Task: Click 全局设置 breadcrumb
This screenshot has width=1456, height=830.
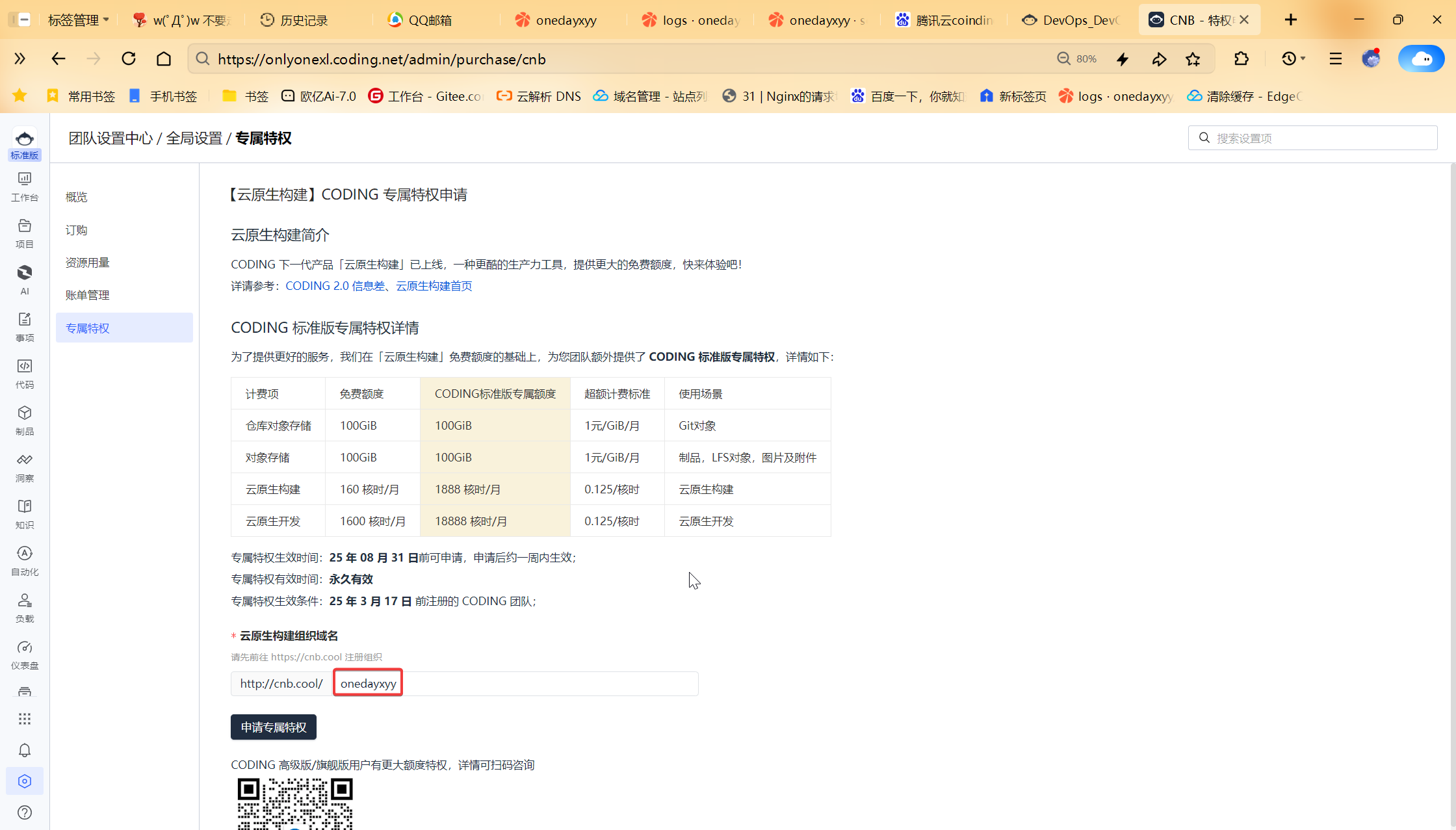Action: pos(194,138)
